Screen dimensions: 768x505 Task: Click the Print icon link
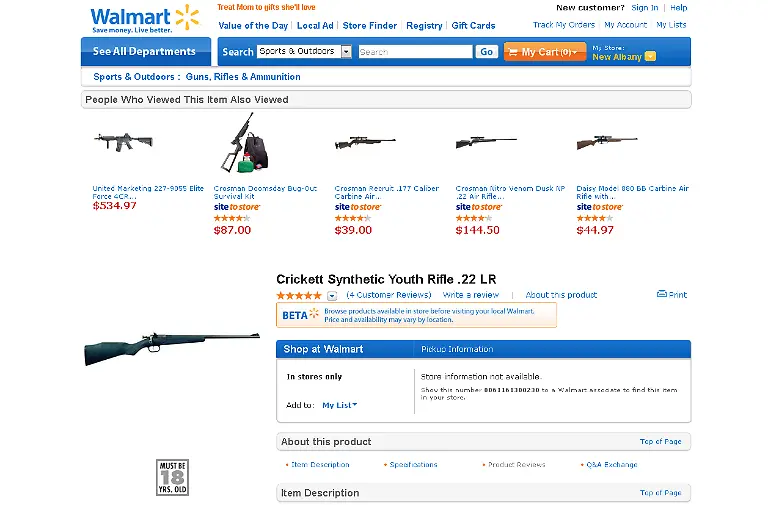672,295
